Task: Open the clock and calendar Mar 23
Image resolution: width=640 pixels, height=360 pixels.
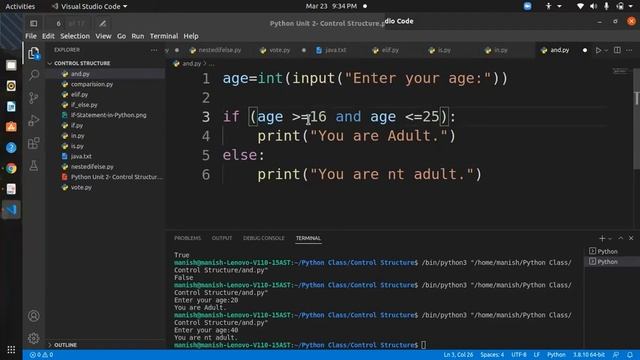Action: (x=331, y=6)
